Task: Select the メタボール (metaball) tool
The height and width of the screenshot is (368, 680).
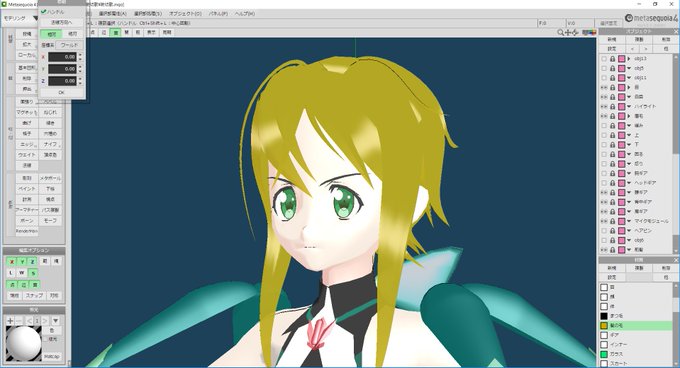Action: click(x=50, y=178)
